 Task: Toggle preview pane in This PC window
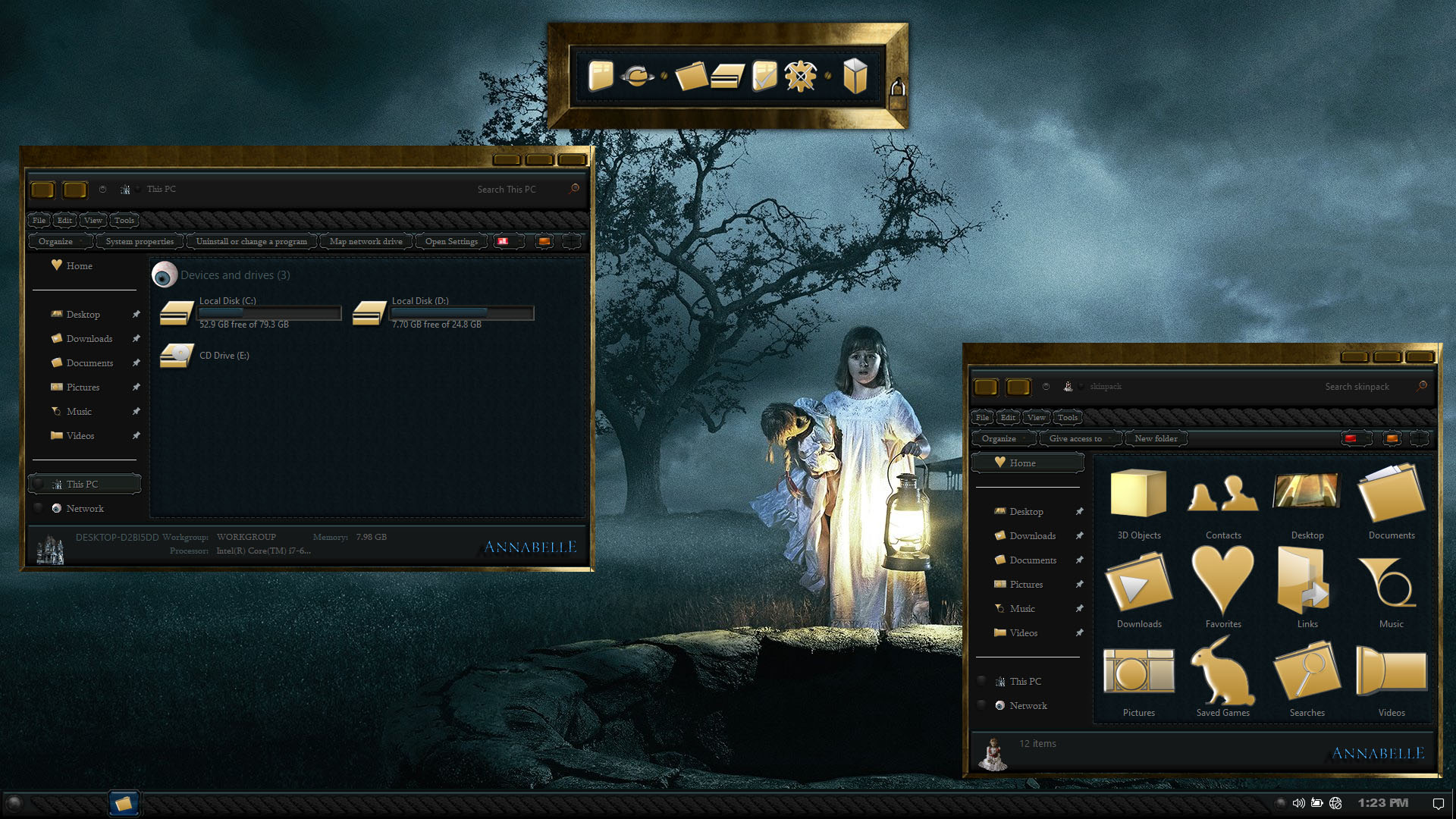coord(544,241)
